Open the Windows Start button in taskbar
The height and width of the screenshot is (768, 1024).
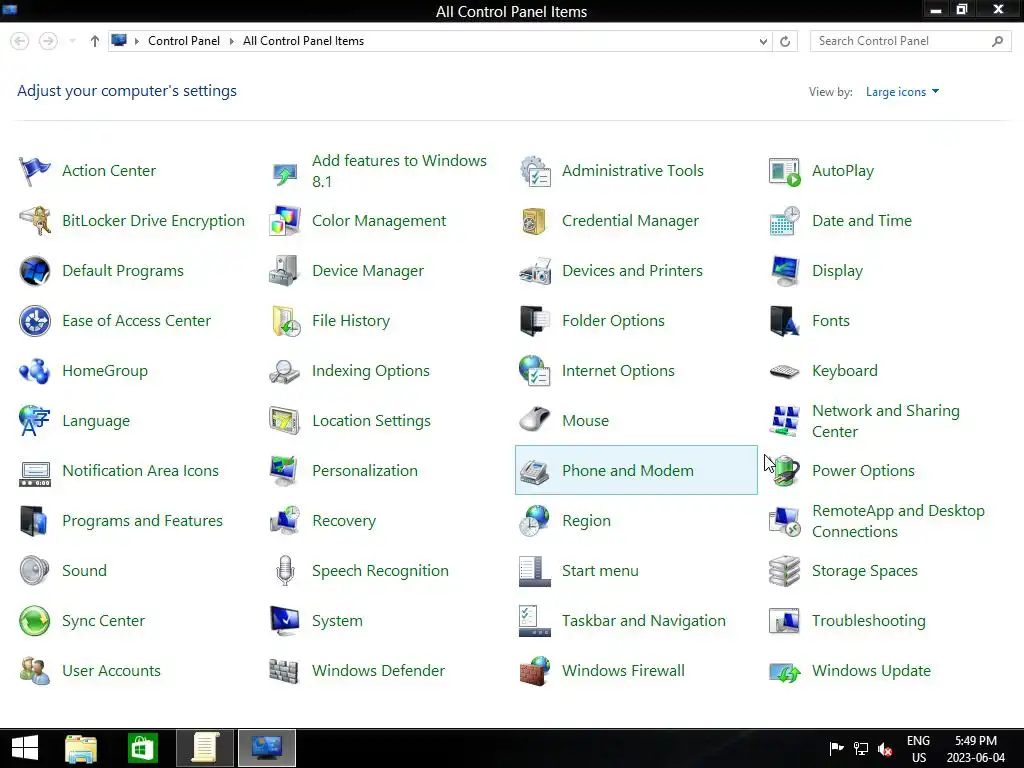click(x=25, y=748)
